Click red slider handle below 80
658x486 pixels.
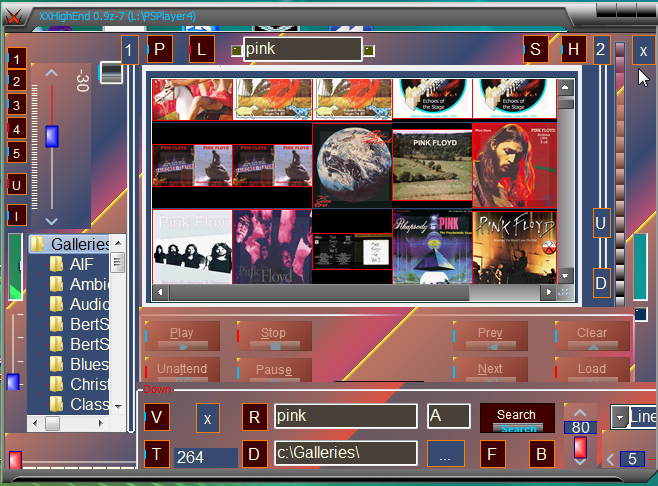pos(580,447)
